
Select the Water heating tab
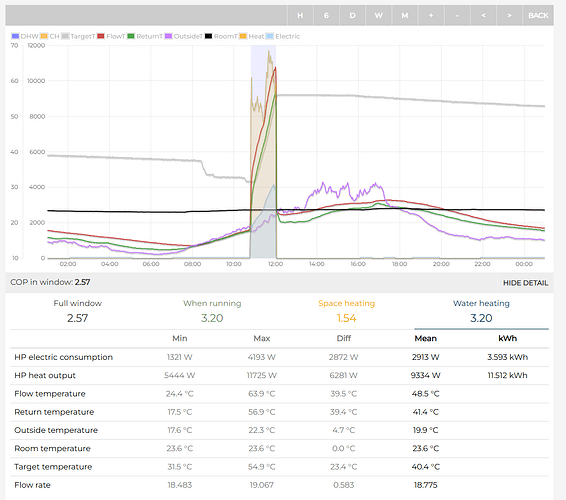(481, 311)
